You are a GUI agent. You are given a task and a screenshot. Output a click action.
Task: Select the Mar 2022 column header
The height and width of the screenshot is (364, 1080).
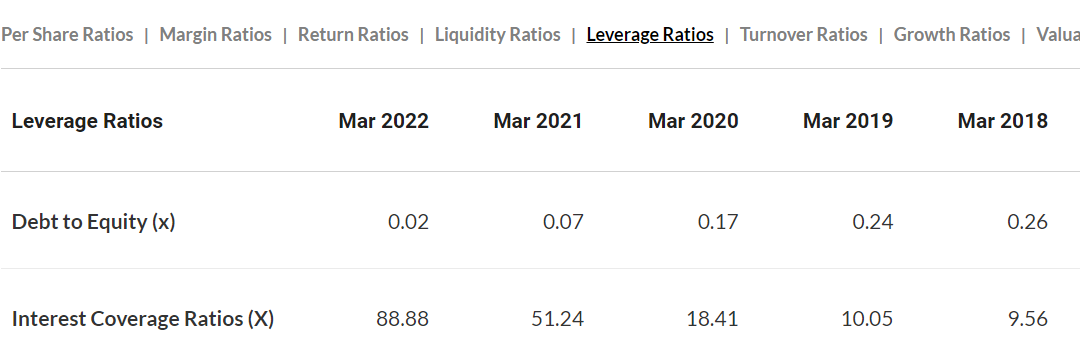(384, 121)
